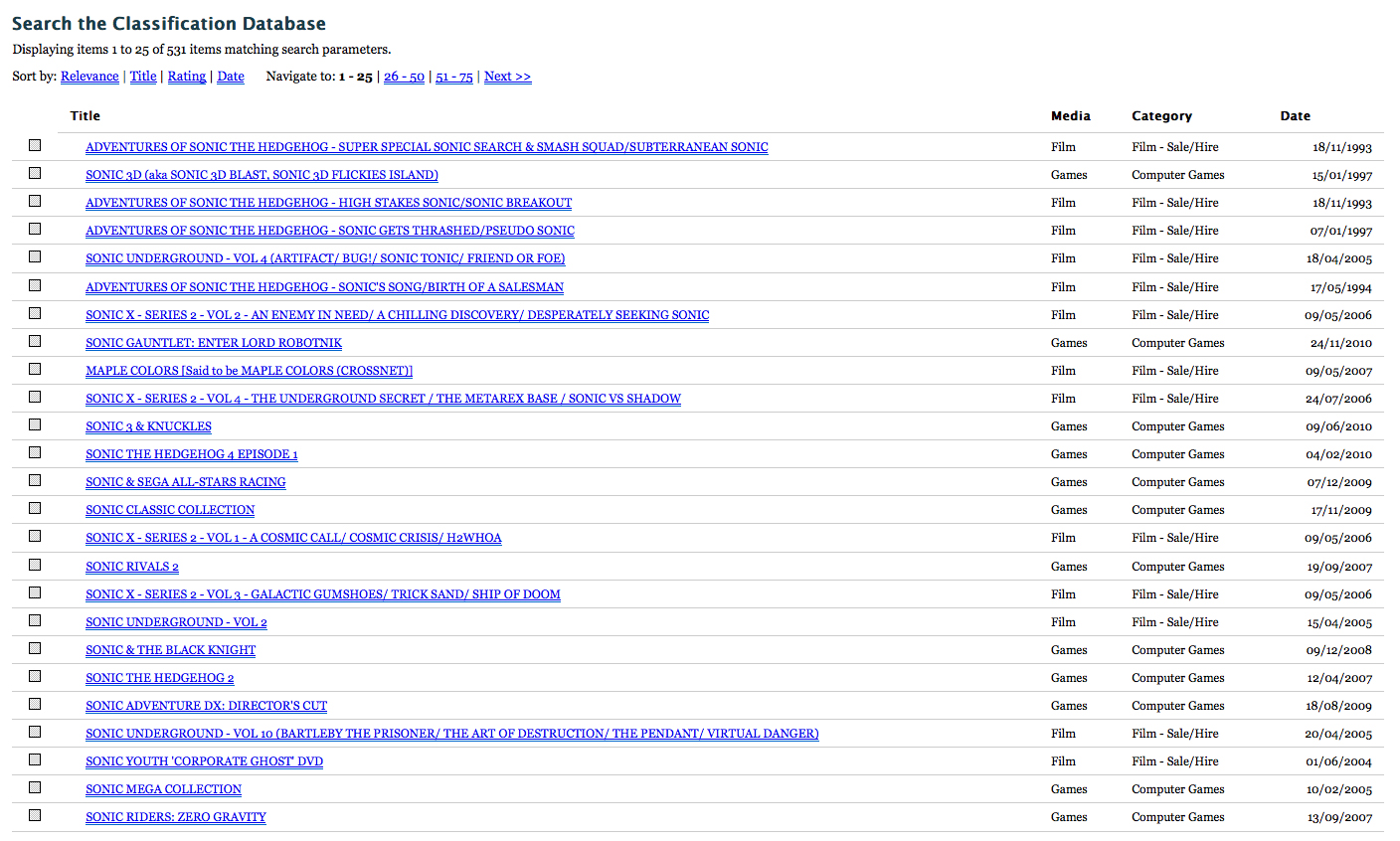Viewport: 1400px width, 841px height.
Task: Open Super Special Sonic Search & Smash Squad entry
Action: click(427, 147)
